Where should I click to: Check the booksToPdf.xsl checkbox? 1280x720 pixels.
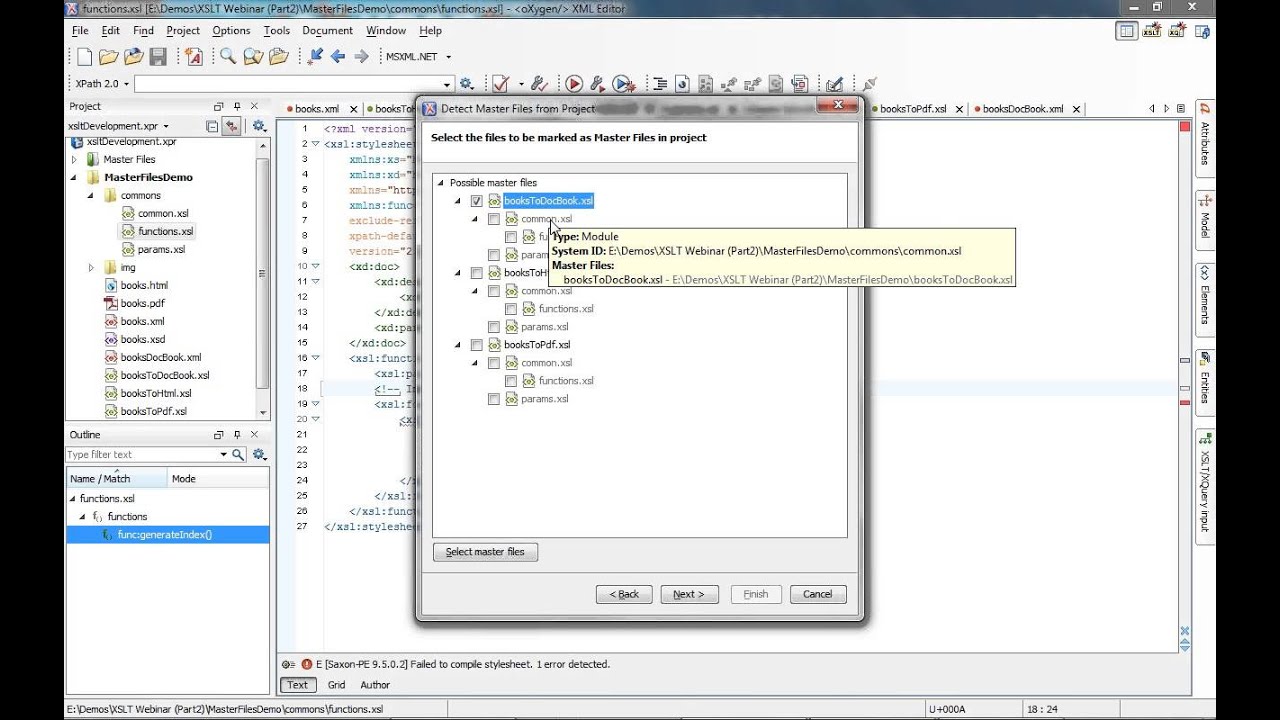pyautogui.click(x=476, y=345)
